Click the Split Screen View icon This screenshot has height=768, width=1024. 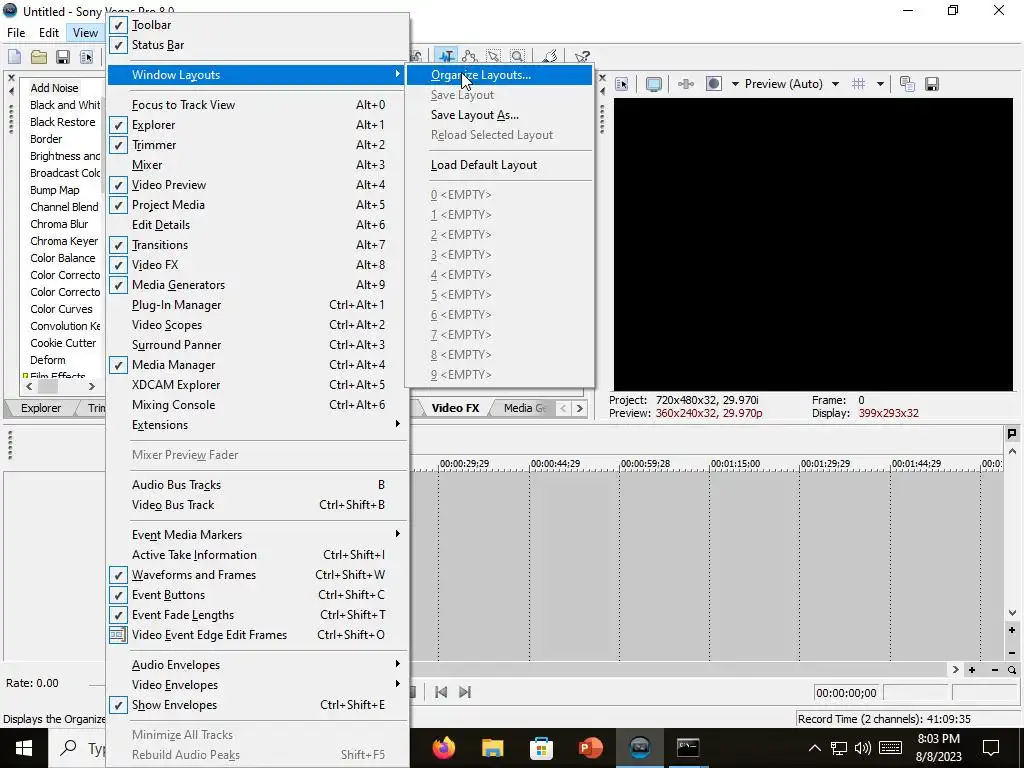(x=714, y=84)
